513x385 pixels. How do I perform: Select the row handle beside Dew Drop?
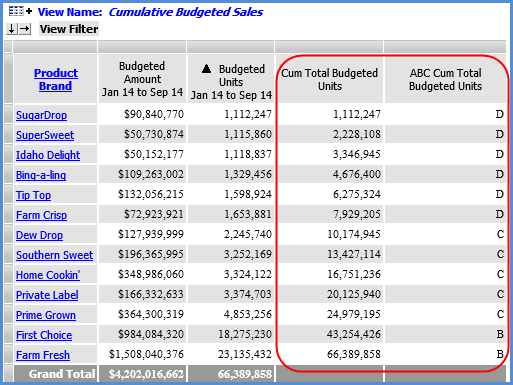tap(9, 234)
